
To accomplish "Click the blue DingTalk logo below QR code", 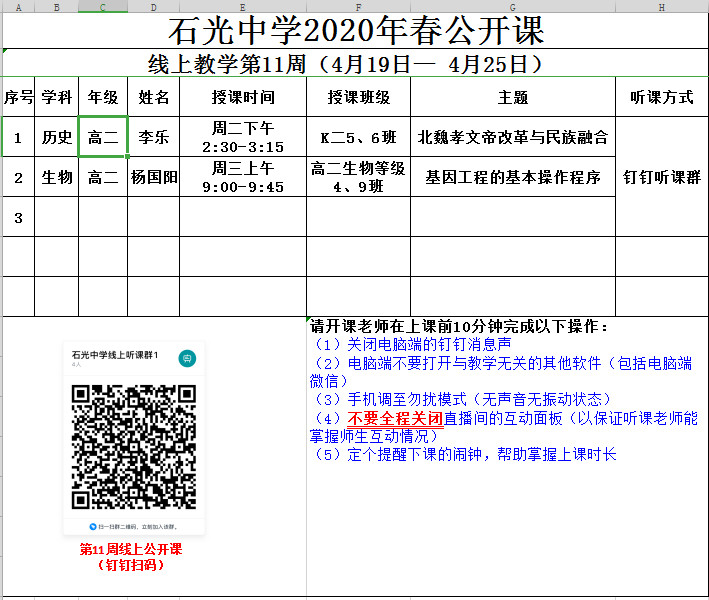I will [93, 525].
